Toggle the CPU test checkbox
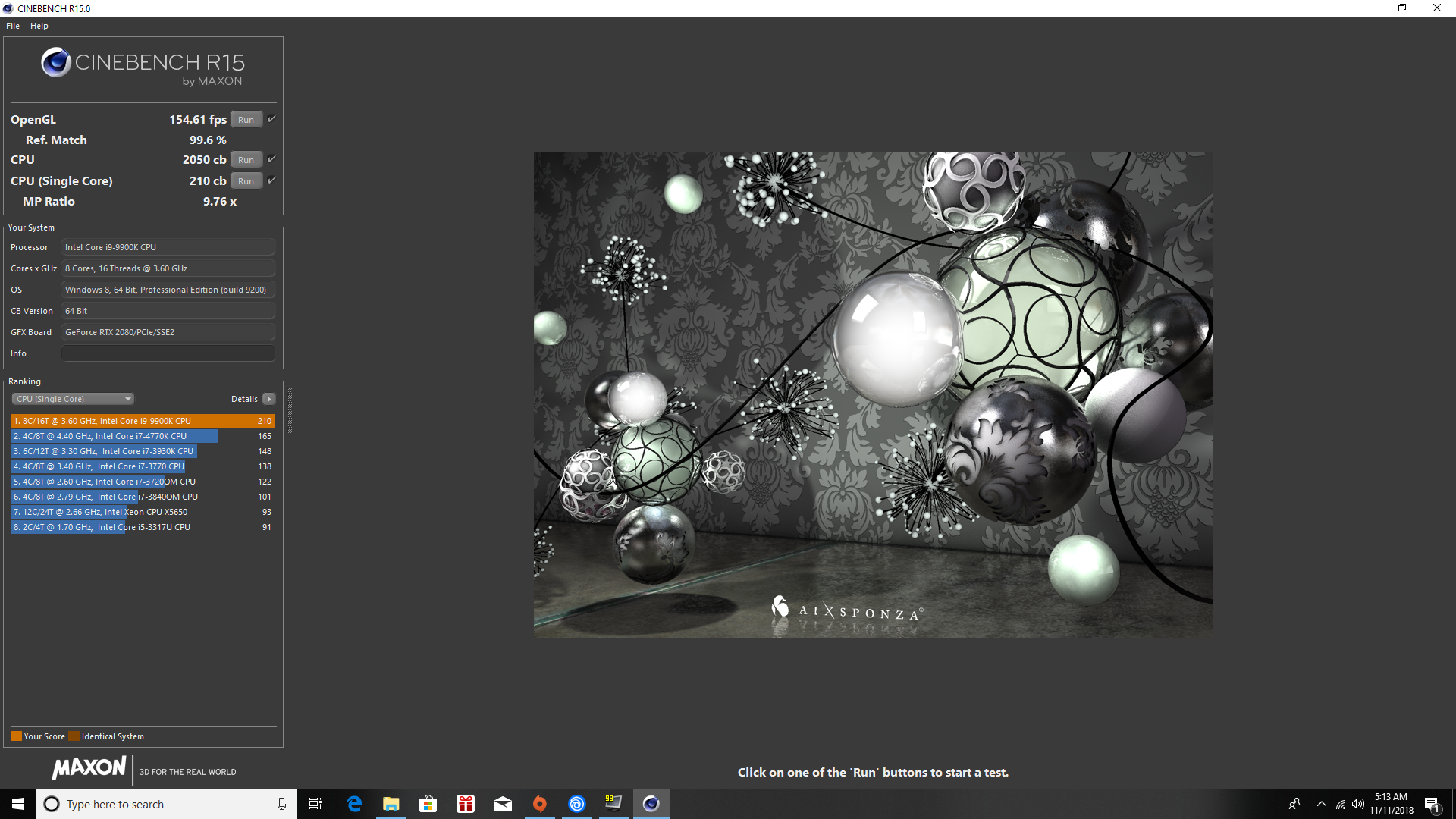The width and height of the screenshot is (1456, 819). (x=271, y=159)
